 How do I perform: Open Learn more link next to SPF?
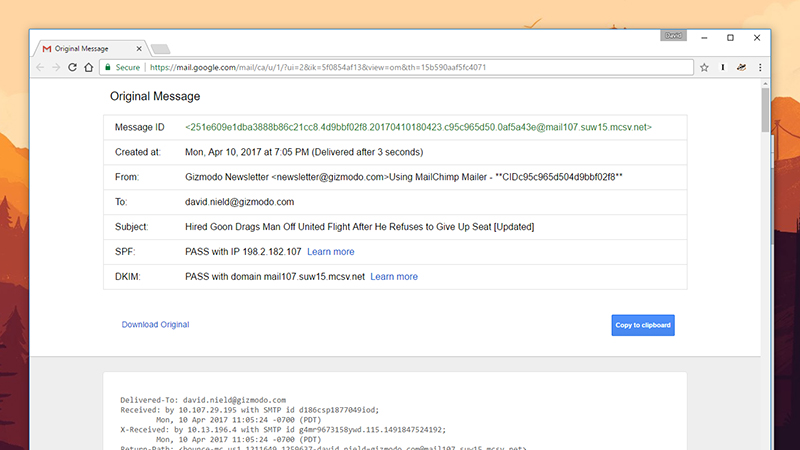coord(331,252)
